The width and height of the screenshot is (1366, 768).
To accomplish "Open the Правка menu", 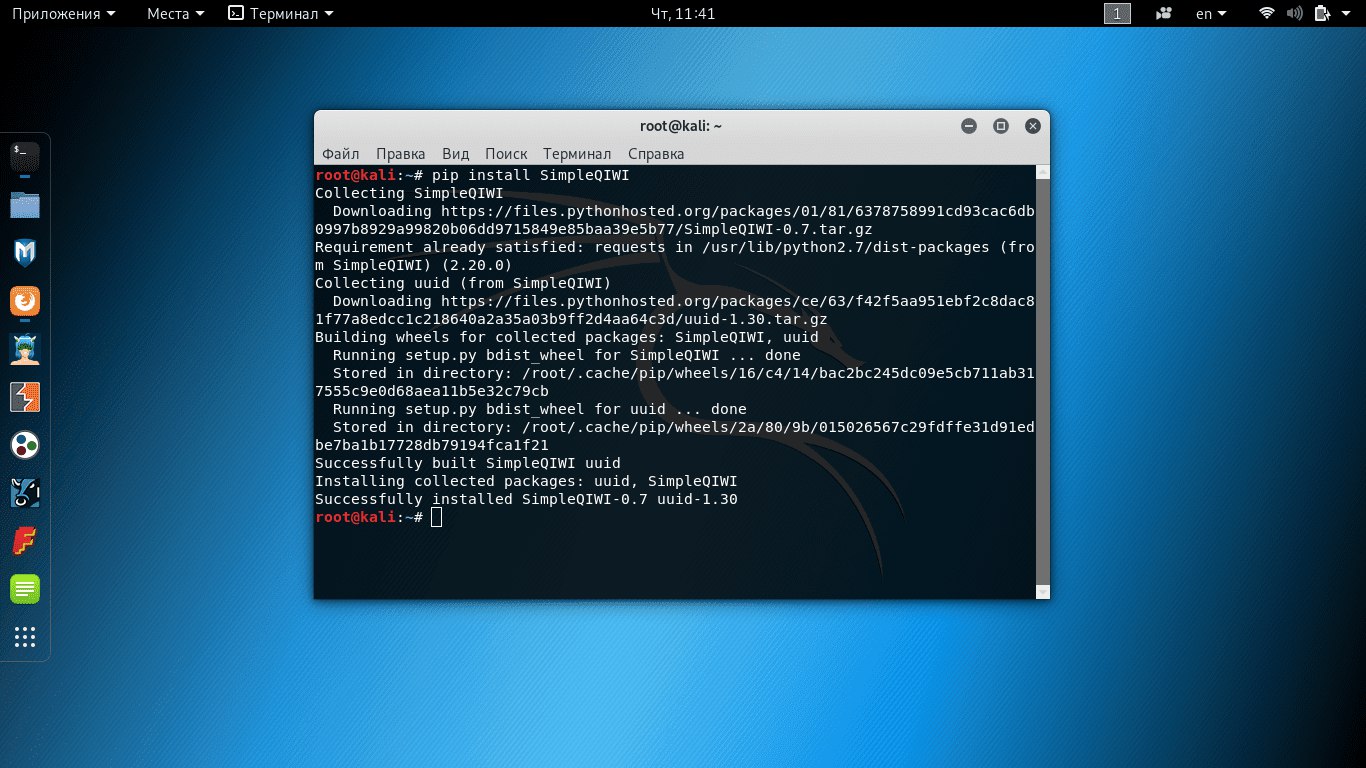I will point(401,154).
